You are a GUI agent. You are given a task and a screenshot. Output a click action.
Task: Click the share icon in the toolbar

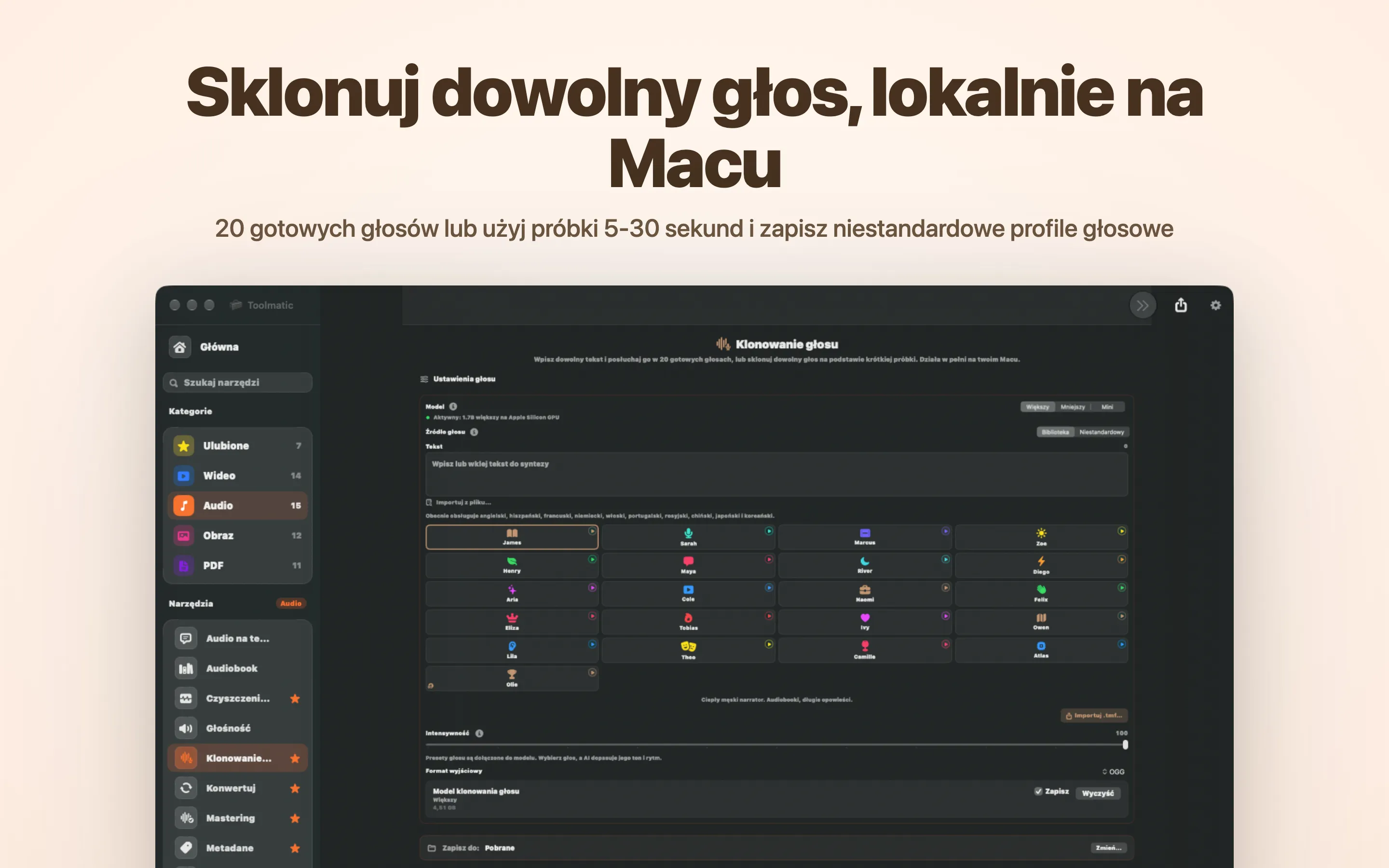(x=1181, y=305)
